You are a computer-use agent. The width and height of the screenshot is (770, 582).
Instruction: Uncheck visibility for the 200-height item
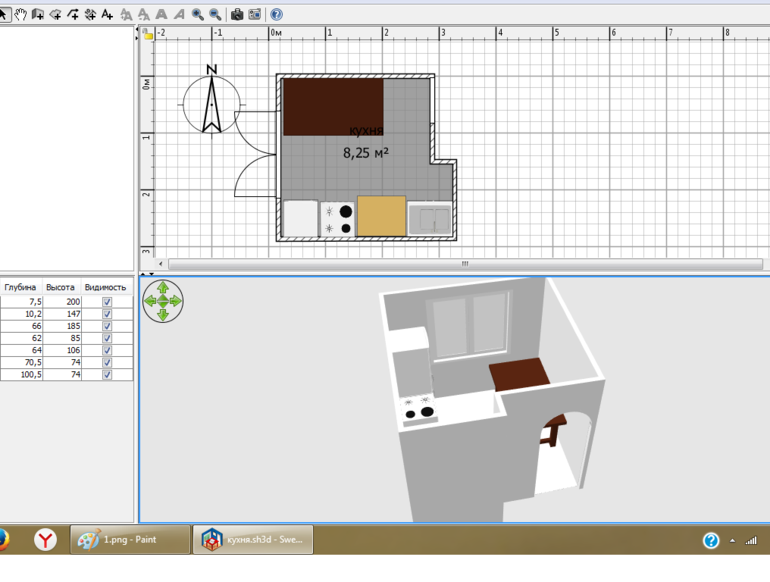107,301
